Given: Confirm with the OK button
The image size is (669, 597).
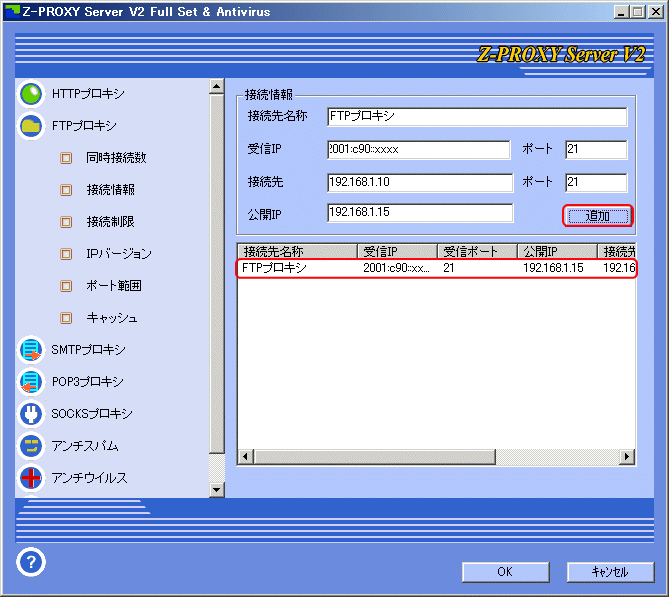Looking at the screenshot, I should click(506, 572).
